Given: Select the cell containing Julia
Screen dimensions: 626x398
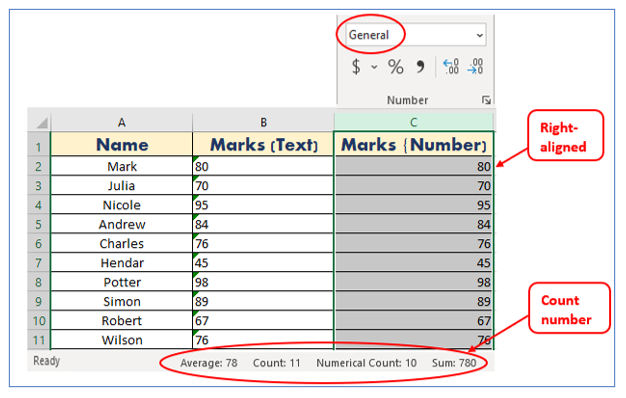Looking at the screenshot, I should click(x=122, y=186).
